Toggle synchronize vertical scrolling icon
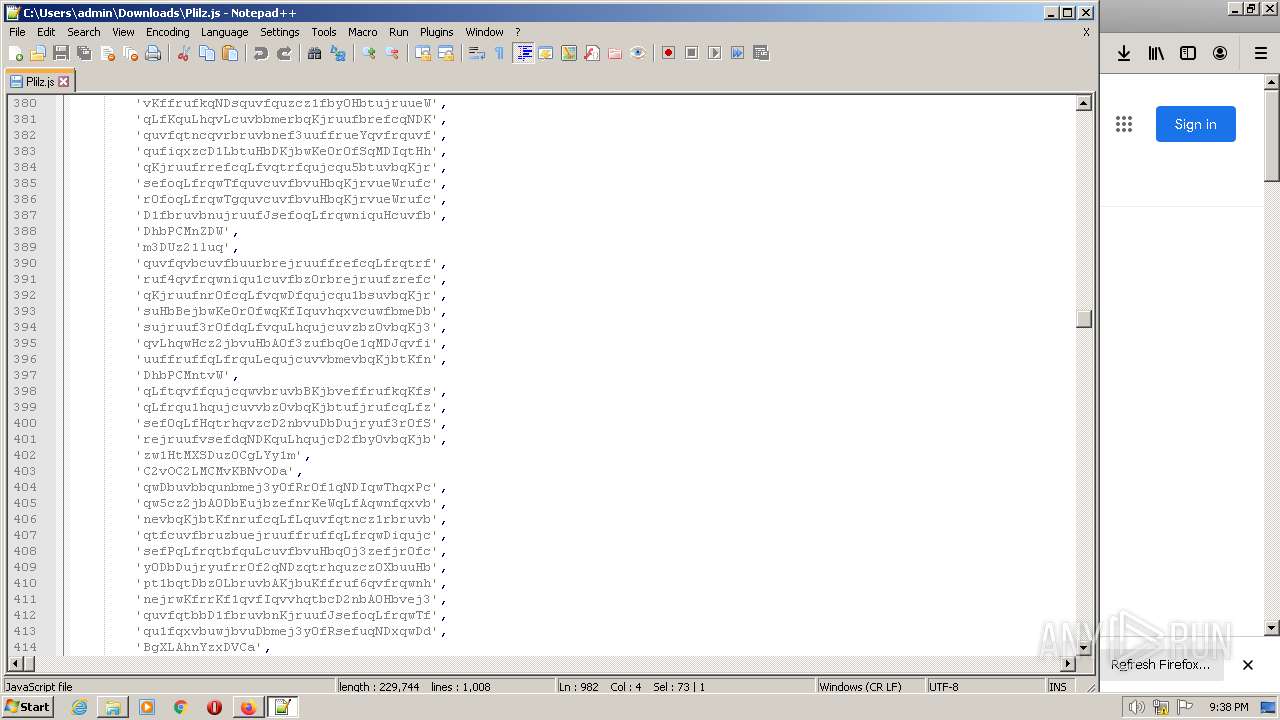The image size is (1280, 720). [423, 53]
